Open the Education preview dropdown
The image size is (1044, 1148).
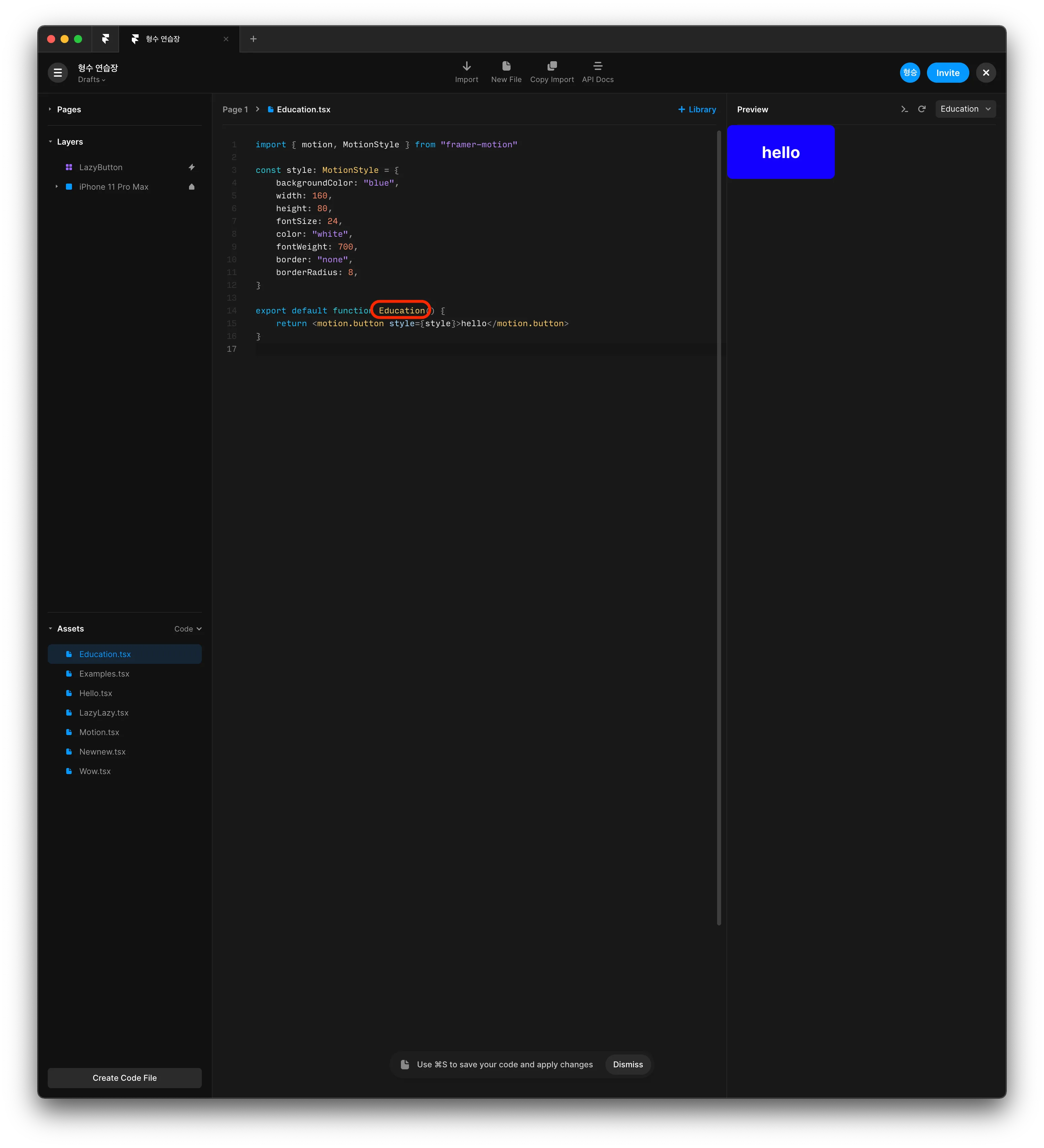click(965, 109)
